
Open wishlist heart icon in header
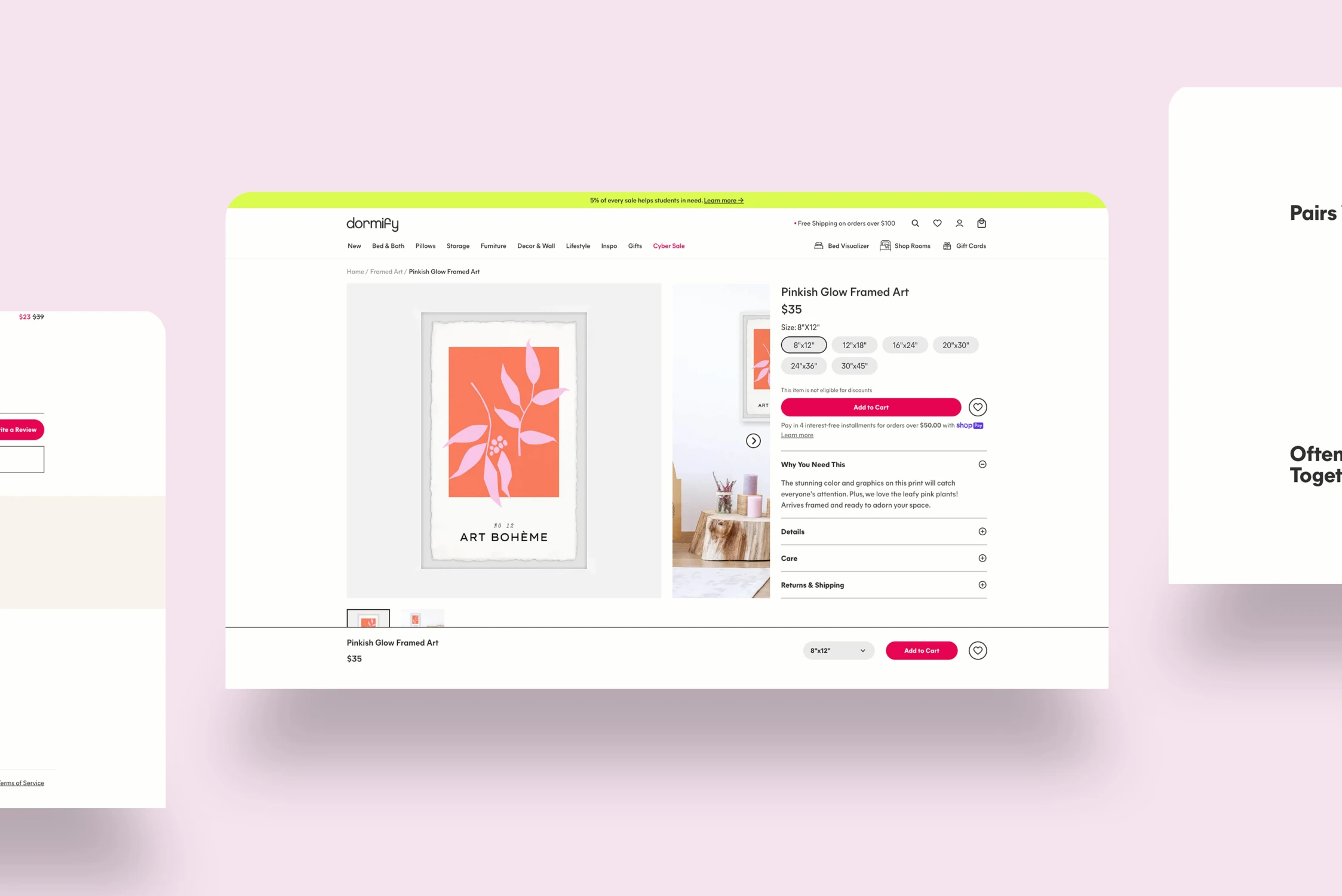(x=937, y=223)
